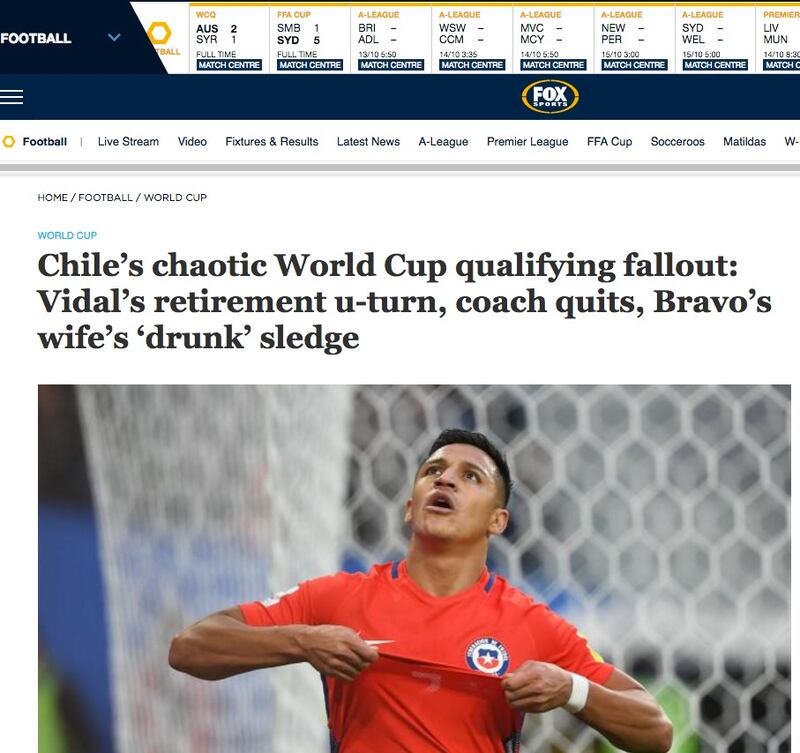Open Match Centre for NEW vs PER
The width and height of the screenshot is (800, 753).
pyautogui.click(x=634, y=65)
